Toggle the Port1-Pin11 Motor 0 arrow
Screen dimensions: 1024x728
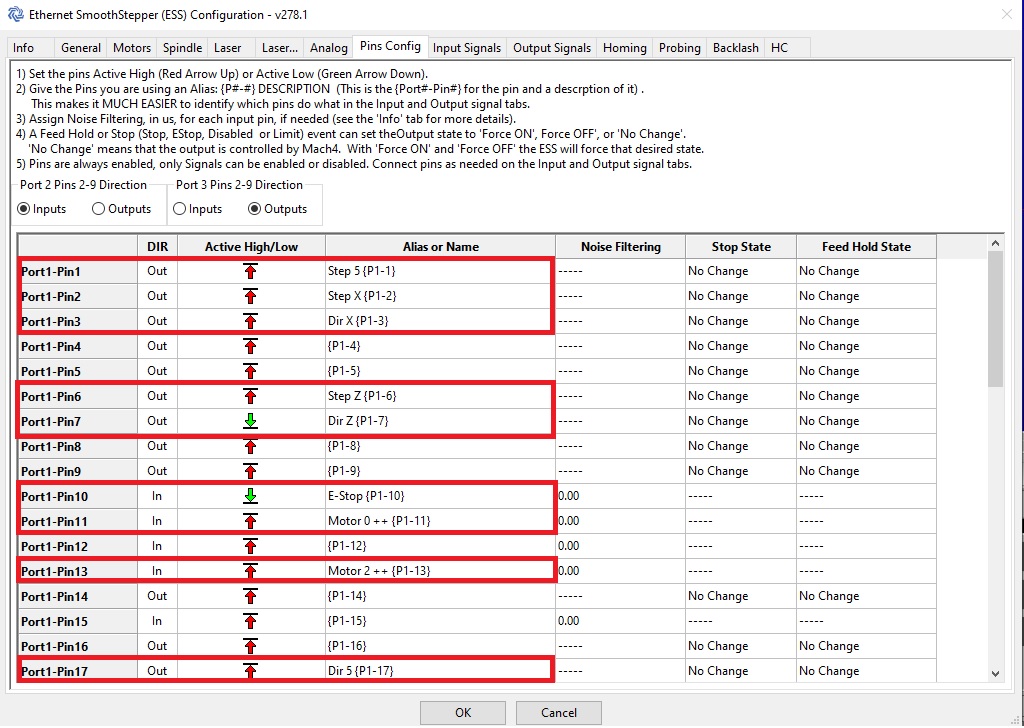click(250, 521)
